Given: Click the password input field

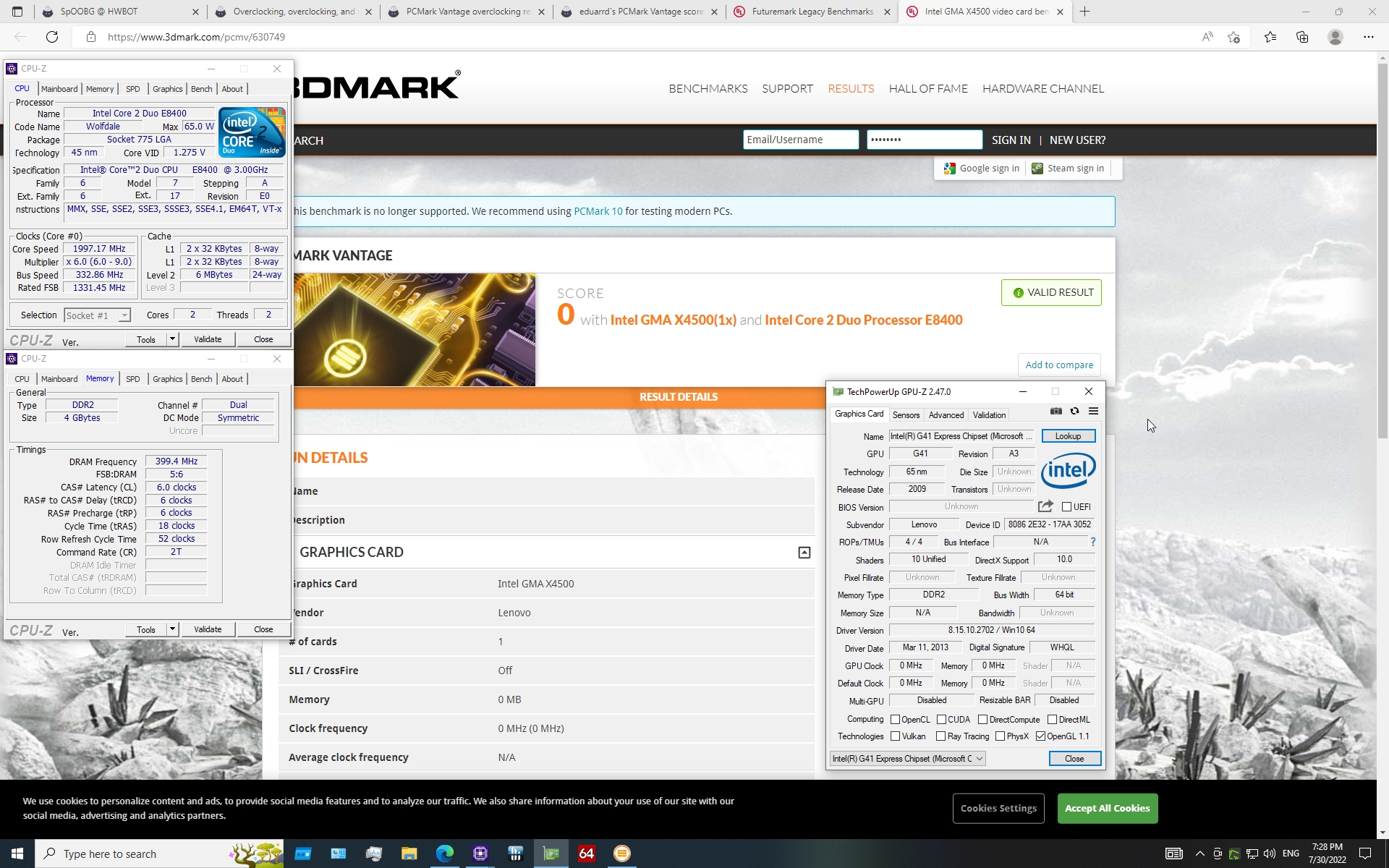Looking at the screenshot, I should tap(925, 140).
